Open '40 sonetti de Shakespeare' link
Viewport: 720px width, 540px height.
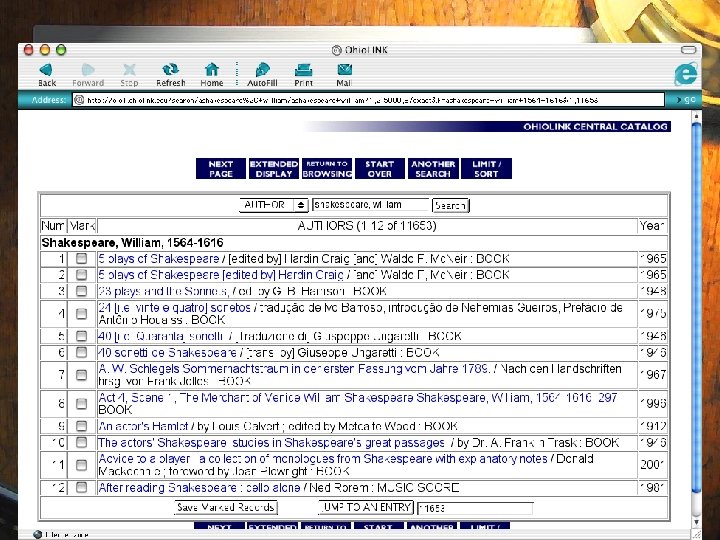(x=167, y=353)
